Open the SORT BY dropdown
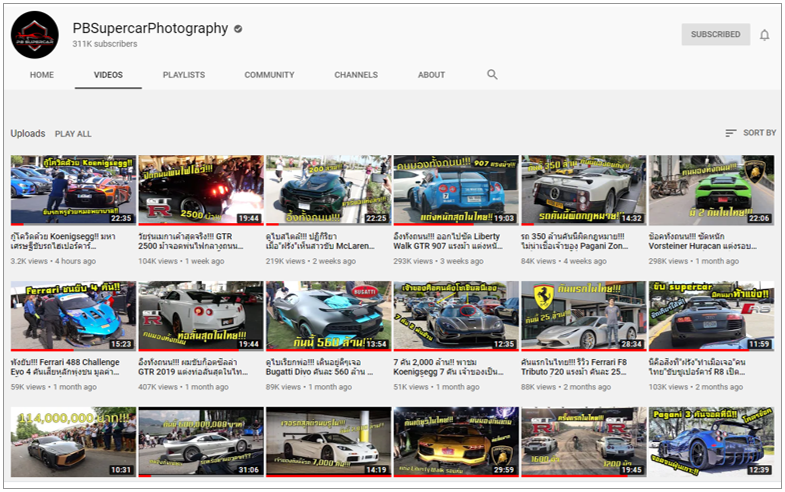Screen dimensions: 785x492 click(750, 133)
